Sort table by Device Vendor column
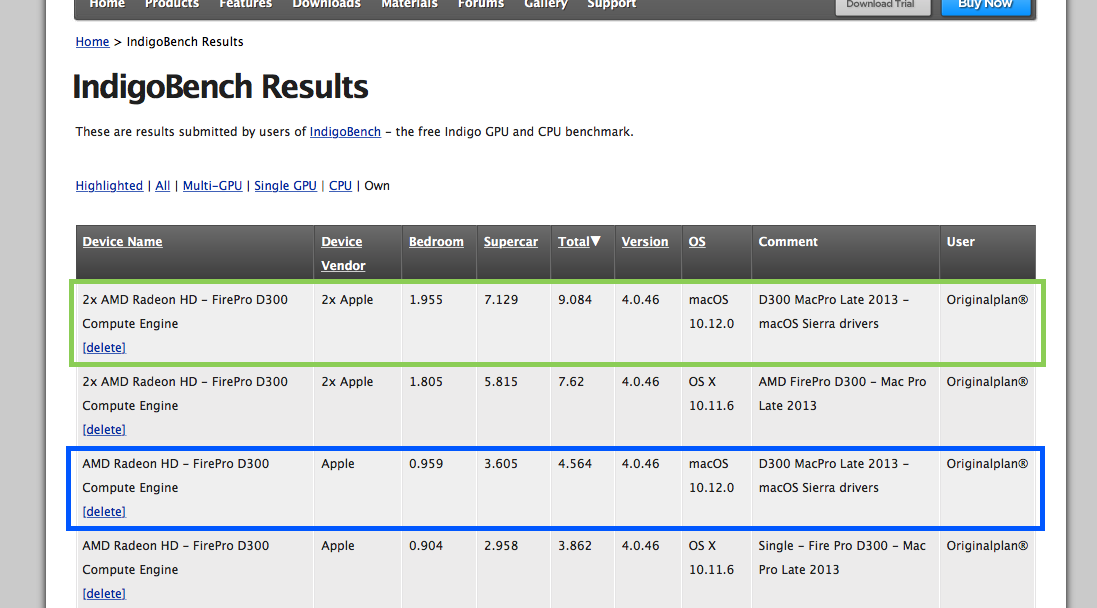The image size is (1097, 608). pyautogui.click(x=343, y=253)
